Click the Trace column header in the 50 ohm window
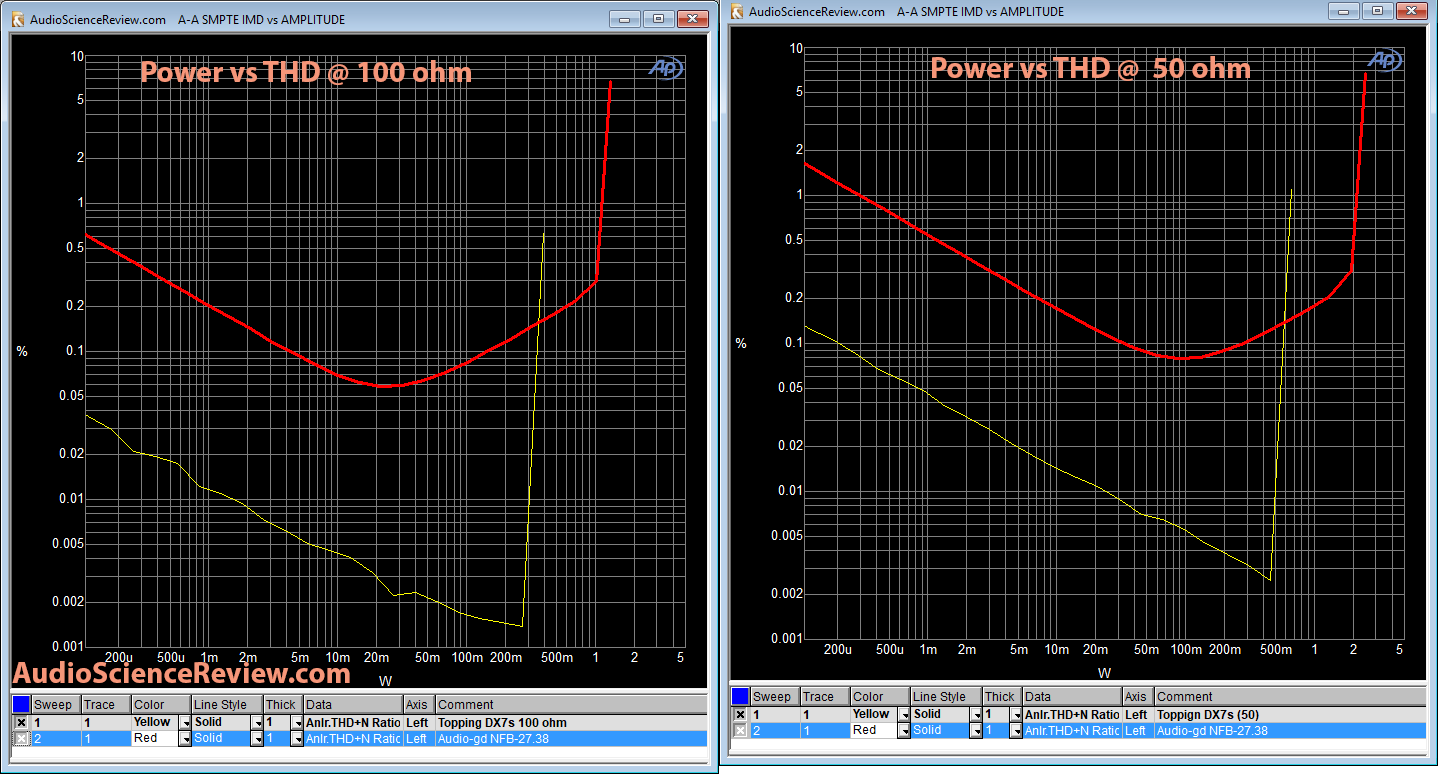The height and width of the screenshot is (774, 1438). pos(825,696)
